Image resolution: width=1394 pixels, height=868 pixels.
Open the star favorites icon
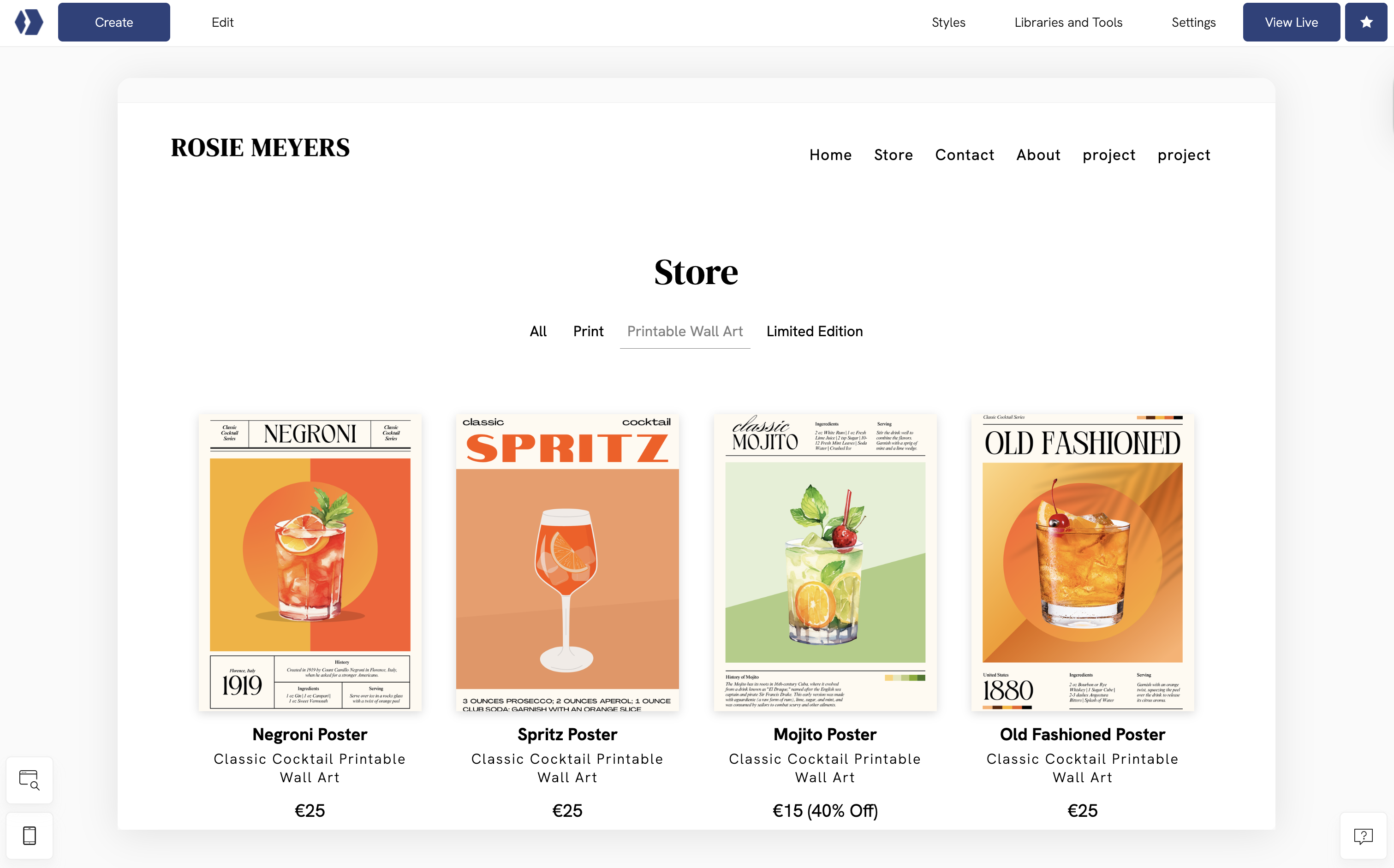point(1366,22)
